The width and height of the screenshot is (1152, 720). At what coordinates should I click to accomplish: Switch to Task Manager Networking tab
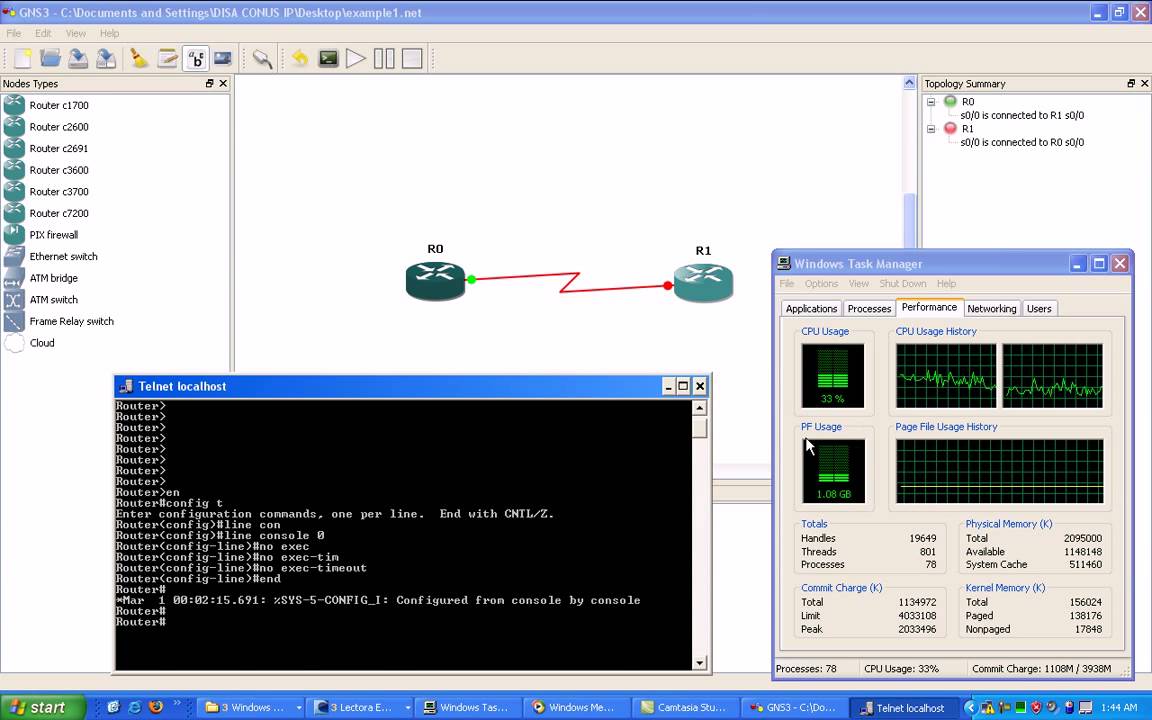click(992, 309)
